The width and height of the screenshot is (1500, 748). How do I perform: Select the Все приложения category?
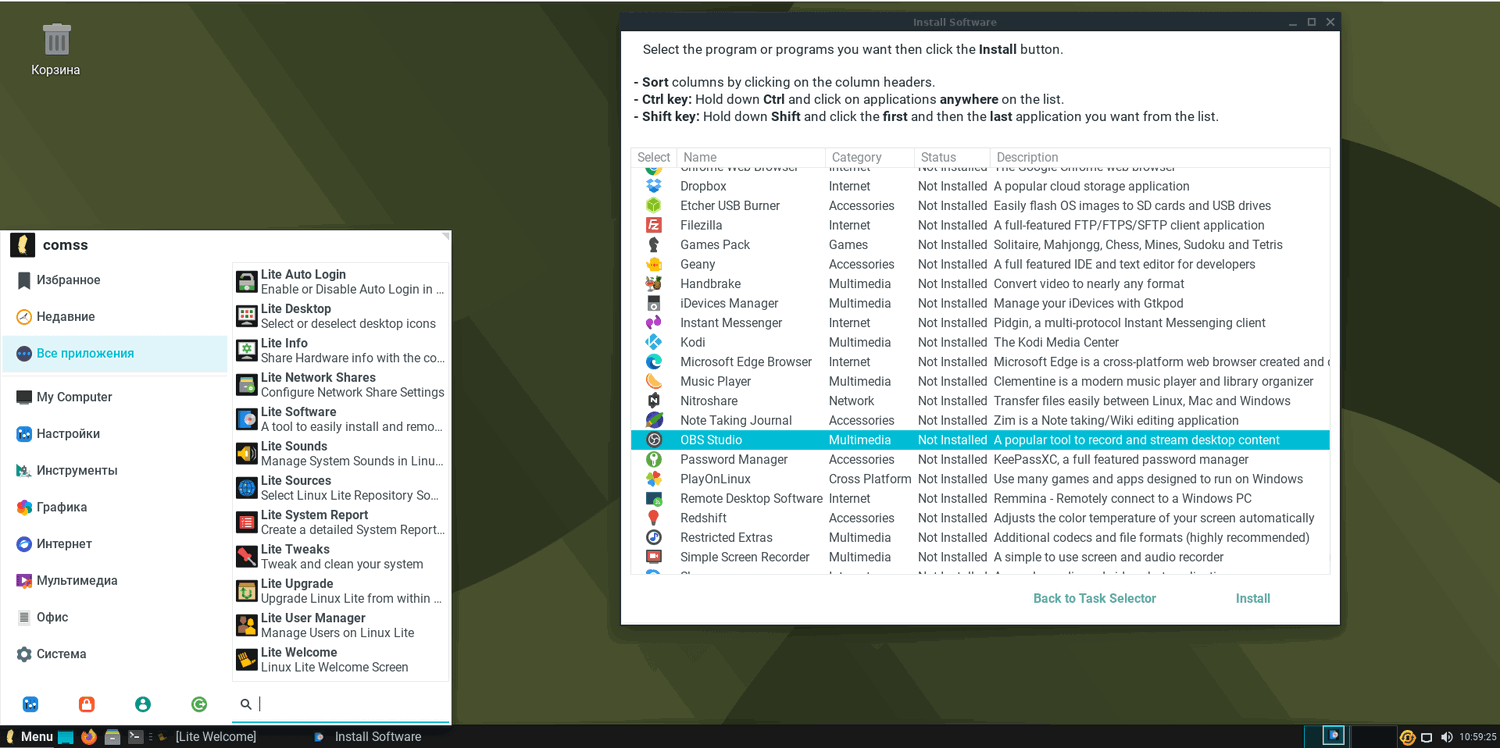[116, 353]
